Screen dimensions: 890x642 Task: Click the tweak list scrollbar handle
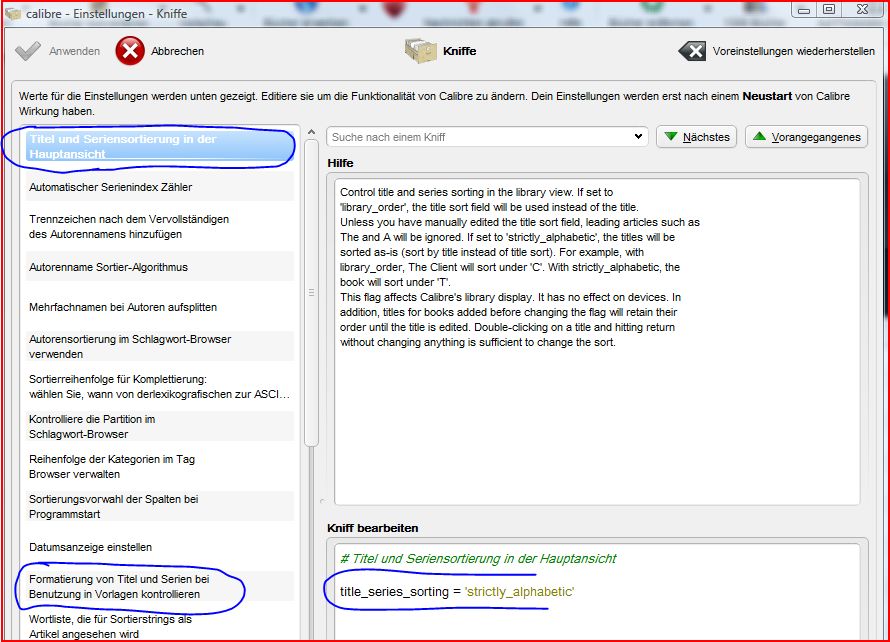(x=311, y=293)
